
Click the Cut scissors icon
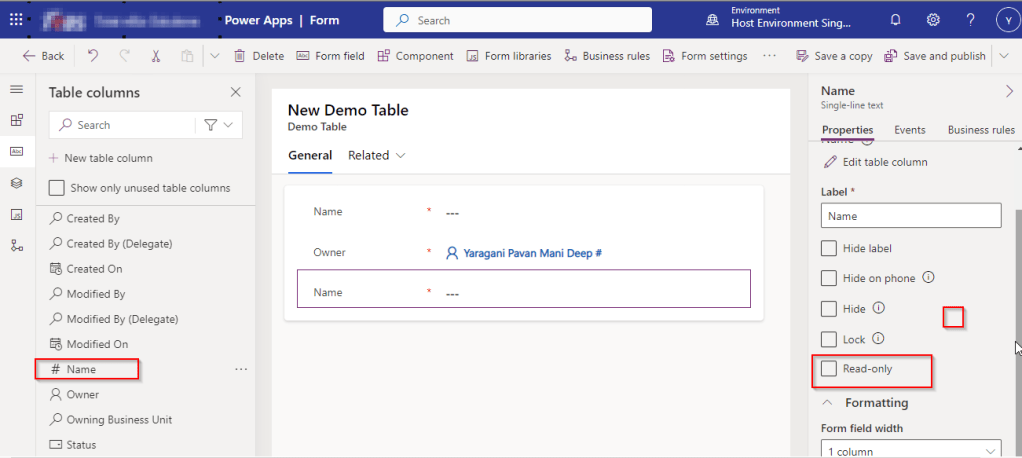[156, 56]
